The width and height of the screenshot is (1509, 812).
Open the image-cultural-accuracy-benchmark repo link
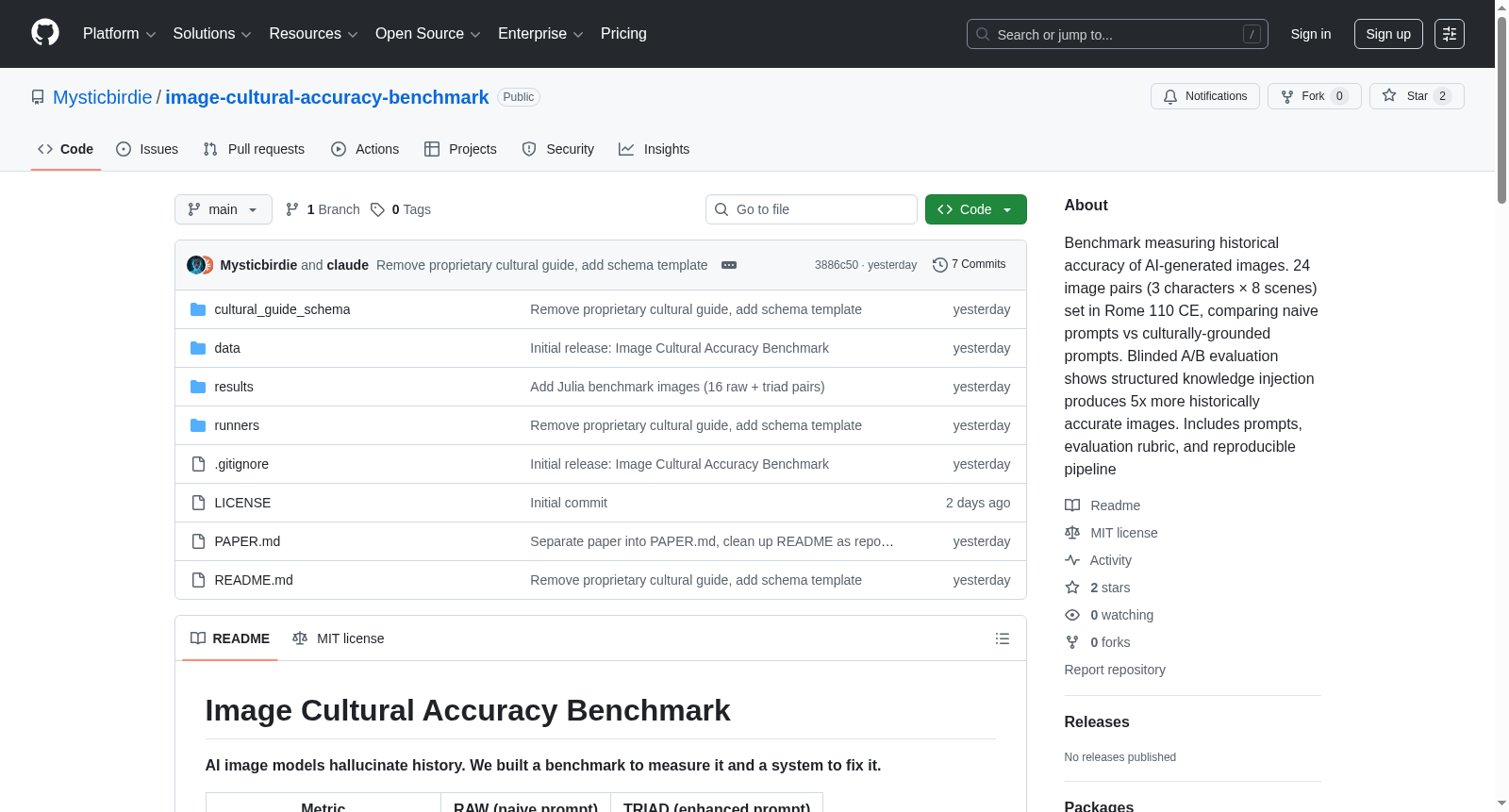(327, 97)
